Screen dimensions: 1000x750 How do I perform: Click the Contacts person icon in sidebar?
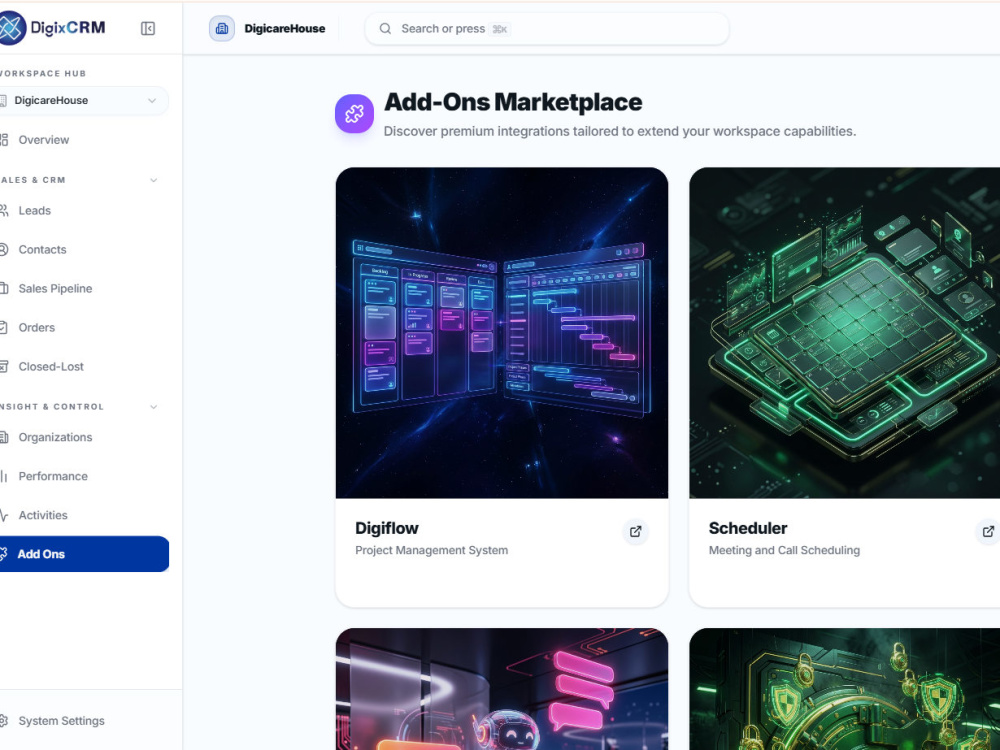4,249
